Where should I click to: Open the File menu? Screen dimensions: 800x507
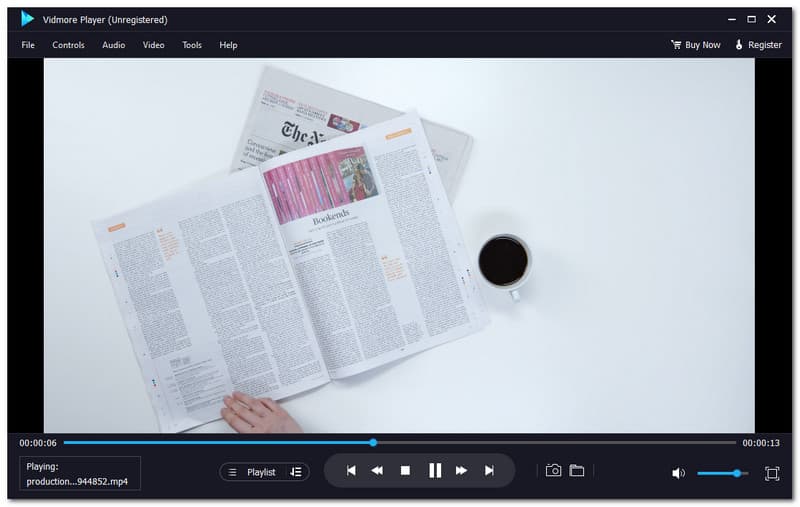coord(28,45)
